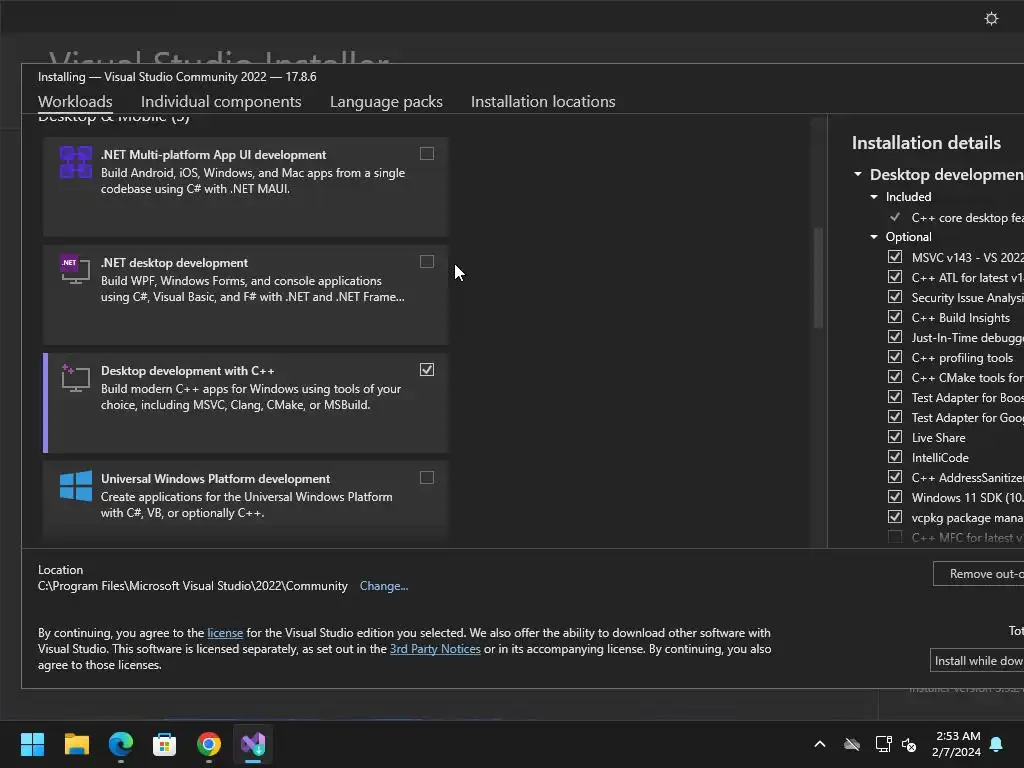Click the install location path text
This screenshot has height=768, width=1024.
coord(193,586)
